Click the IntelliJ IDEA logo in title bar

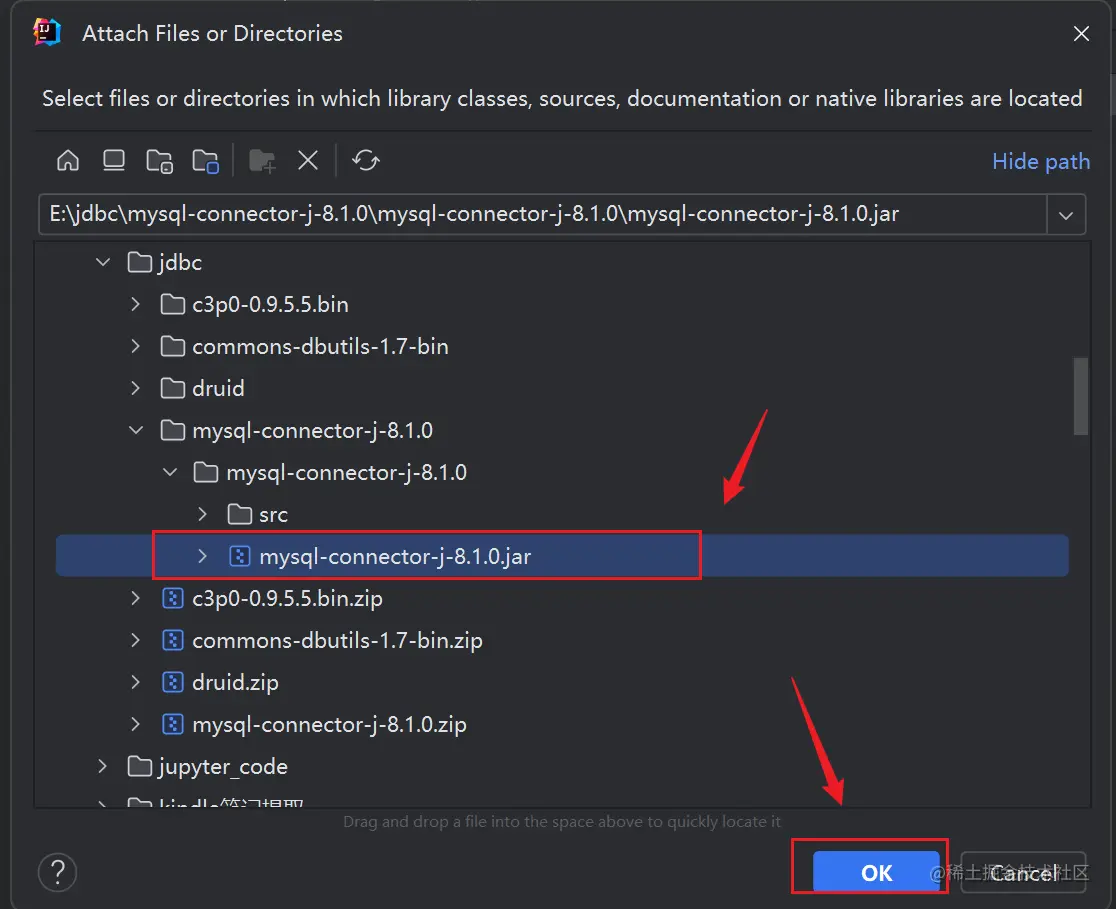[47, 33]
